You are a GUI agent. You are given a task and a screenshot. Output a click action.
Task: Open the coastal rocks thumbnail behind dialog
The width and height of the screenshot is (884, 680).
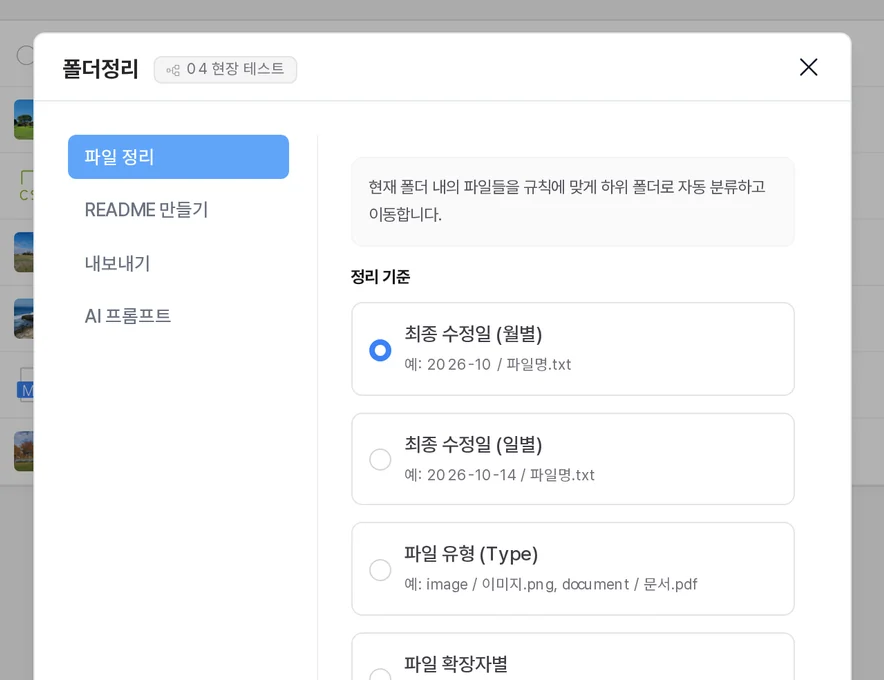[x=24, y=319]
